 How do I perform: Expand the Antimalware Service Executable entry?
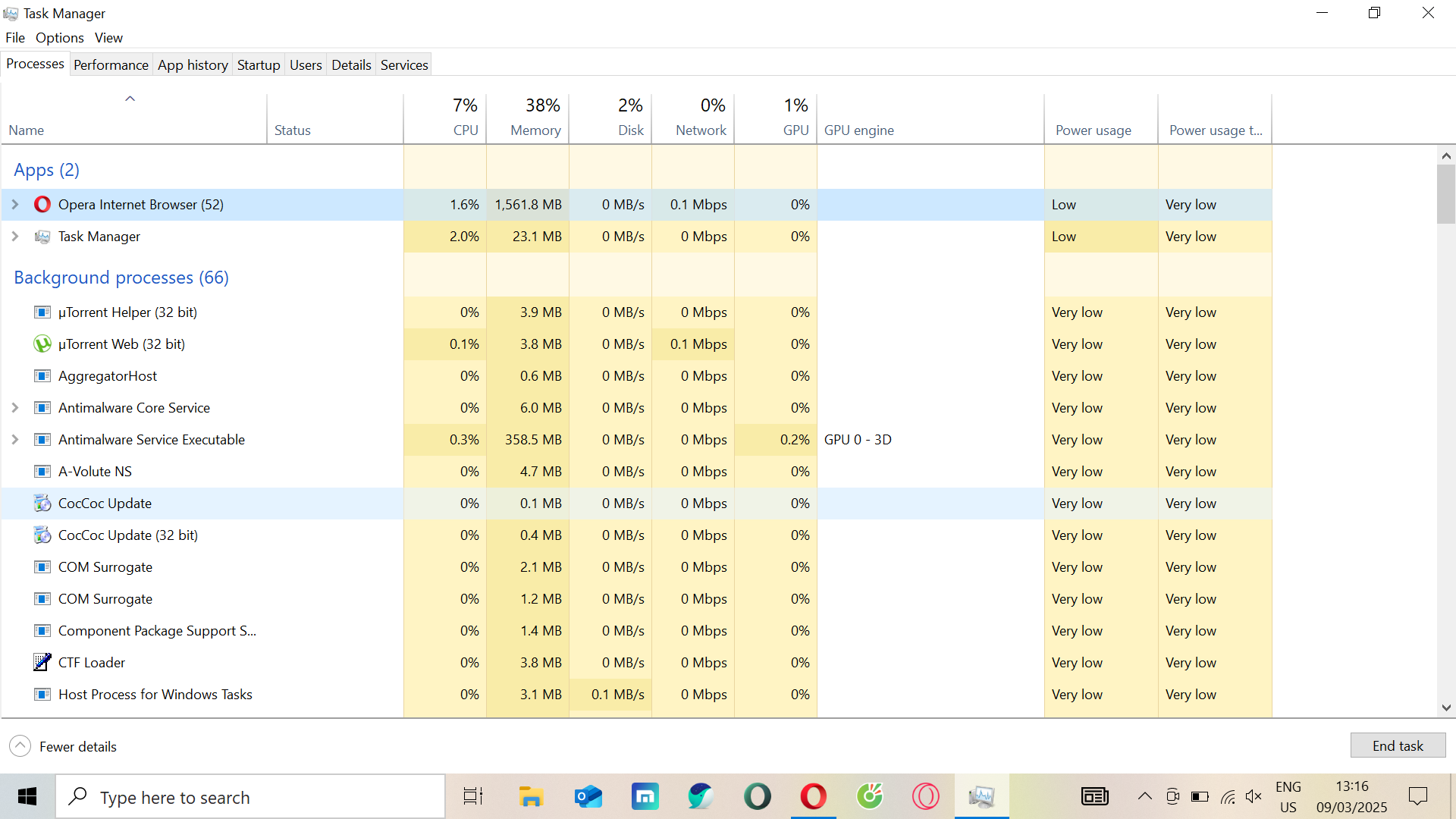click(15, 440)
